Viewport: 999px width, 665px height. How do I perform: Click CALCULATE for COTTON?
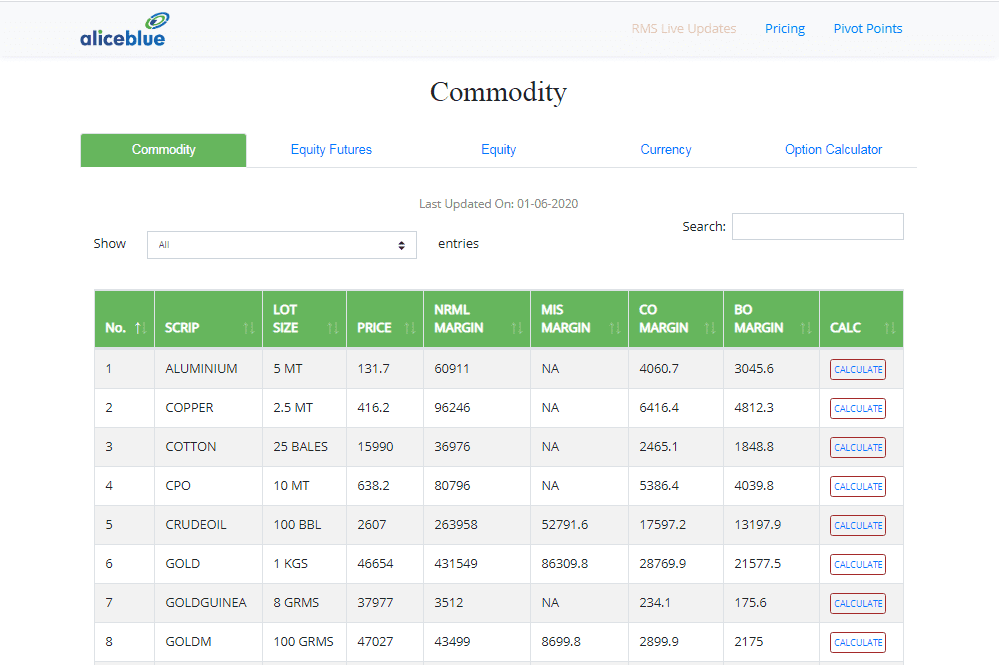coord(858,447)
